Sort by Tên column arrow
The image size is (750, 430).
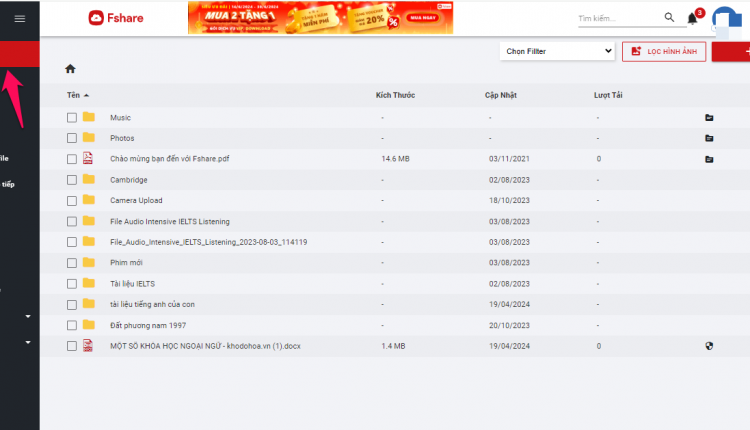pos(87,96)
